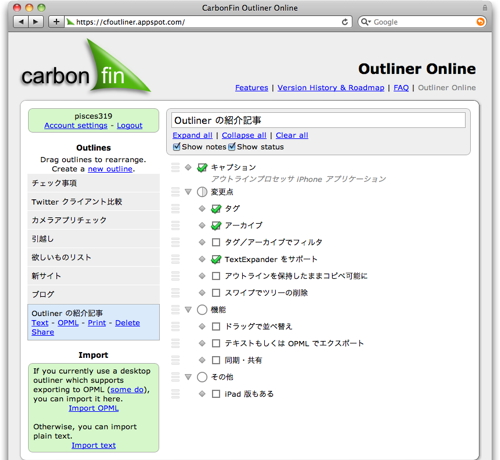Click the half-filled status circle of 変更点
This screenshot has width=500, height=460.
[202, 192]
